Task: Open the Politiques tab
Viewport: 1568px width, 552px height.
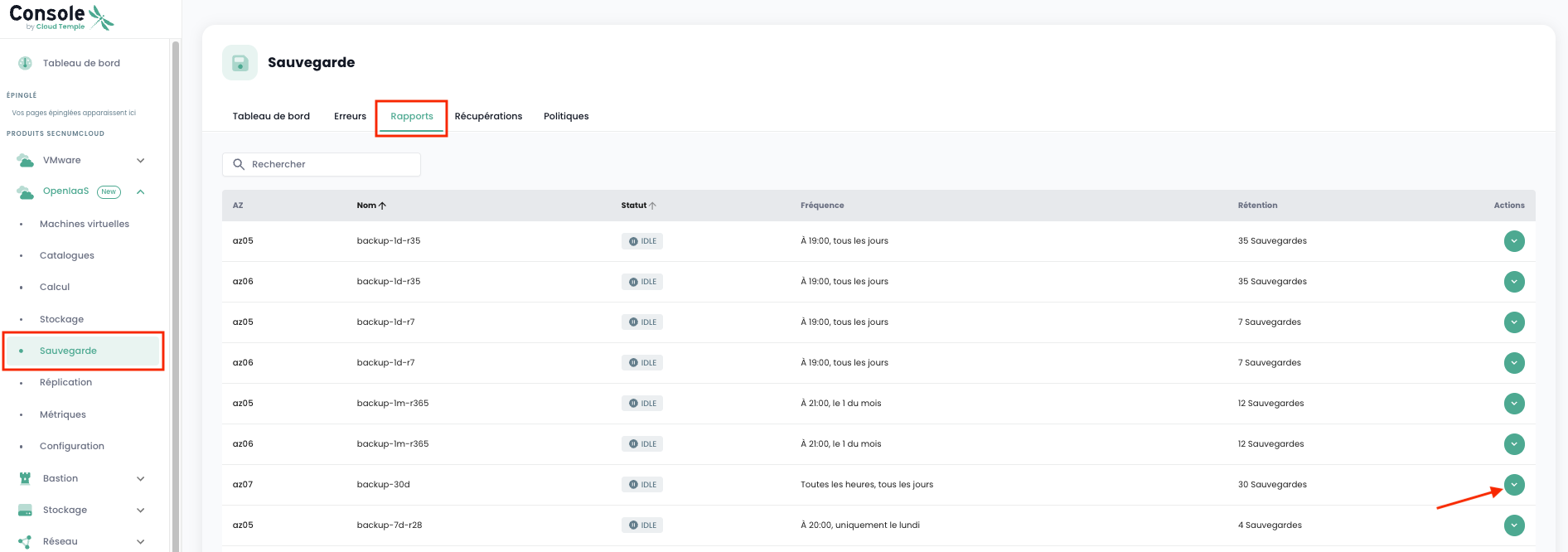Action: click(566, 116)
